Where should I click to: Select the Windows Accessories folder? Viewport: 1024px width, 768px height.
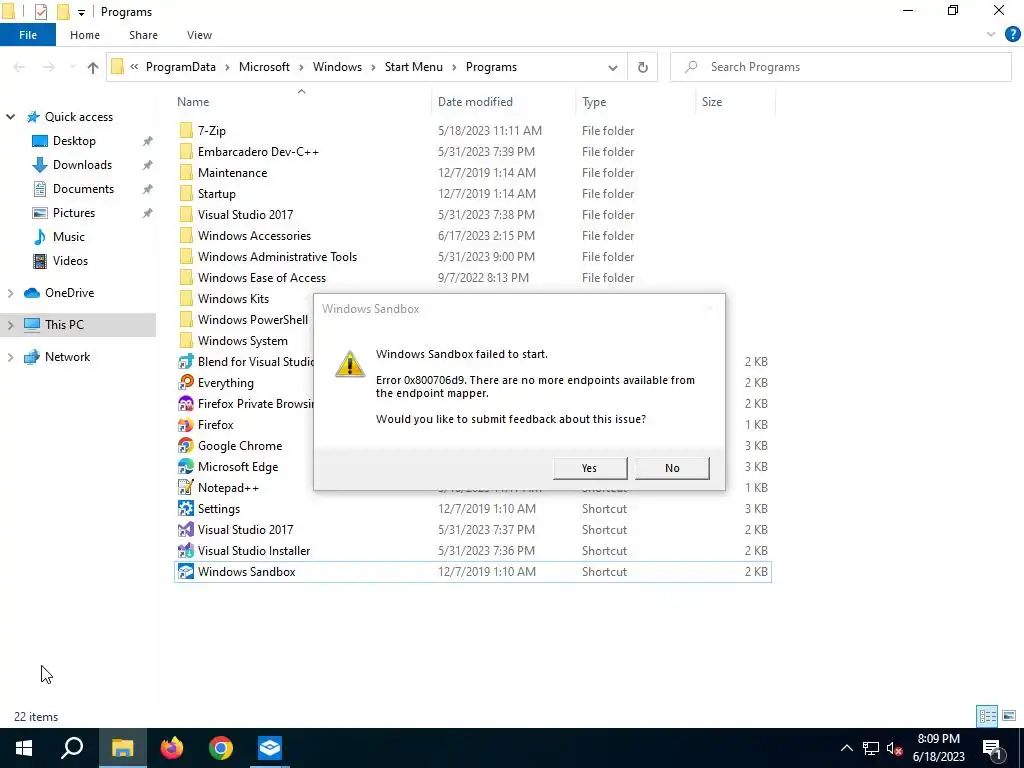pos(254,236)
